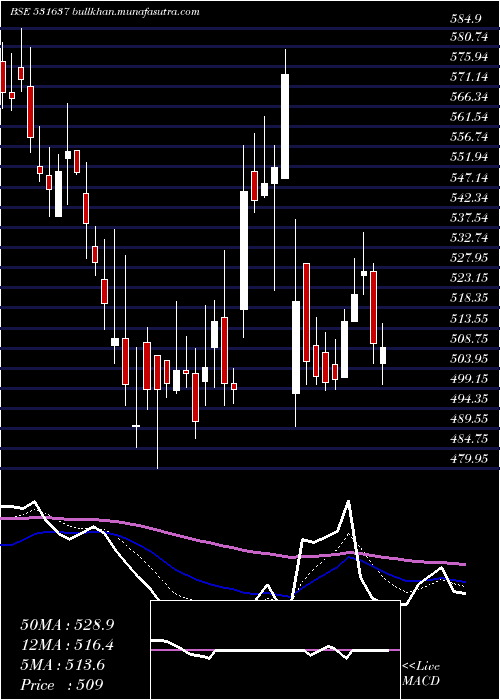The image size is (500, 700).
Task: Click the 489.55 price axis label
Action: (469, 419)
